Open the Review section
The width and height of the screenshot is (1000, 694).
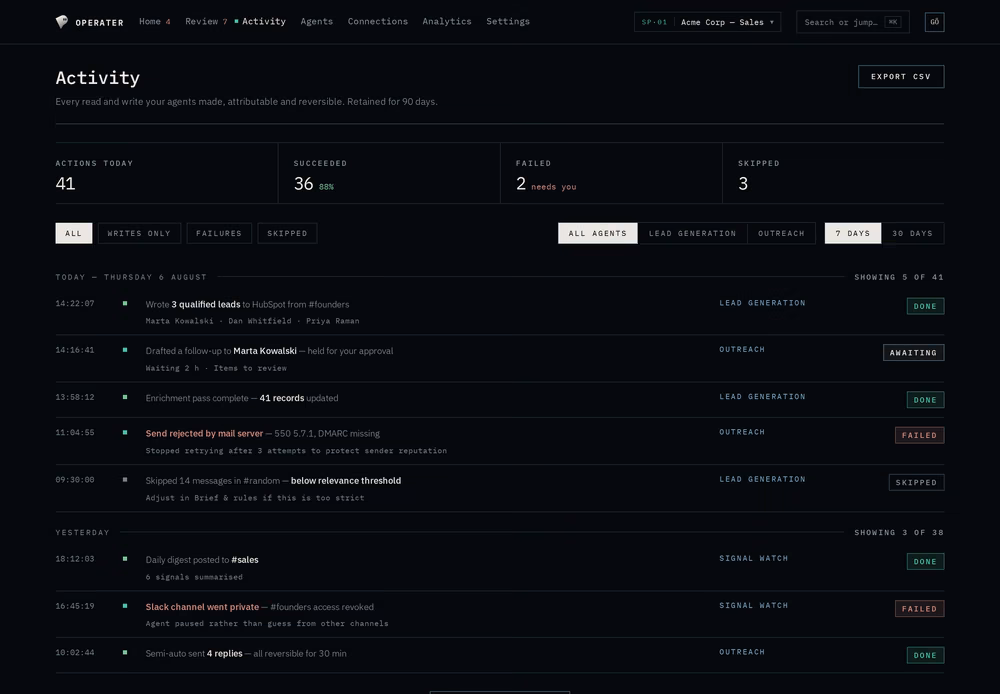(x=206, y=22)
